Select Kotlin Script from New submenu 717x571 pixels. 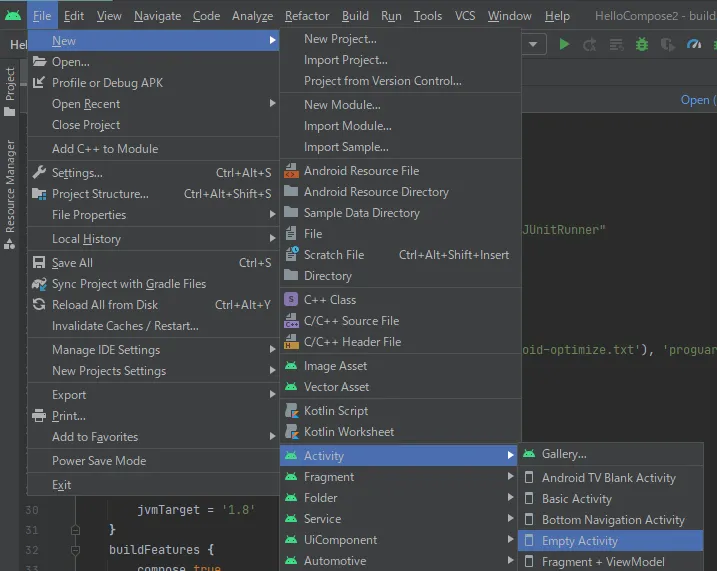pos(336,411)
